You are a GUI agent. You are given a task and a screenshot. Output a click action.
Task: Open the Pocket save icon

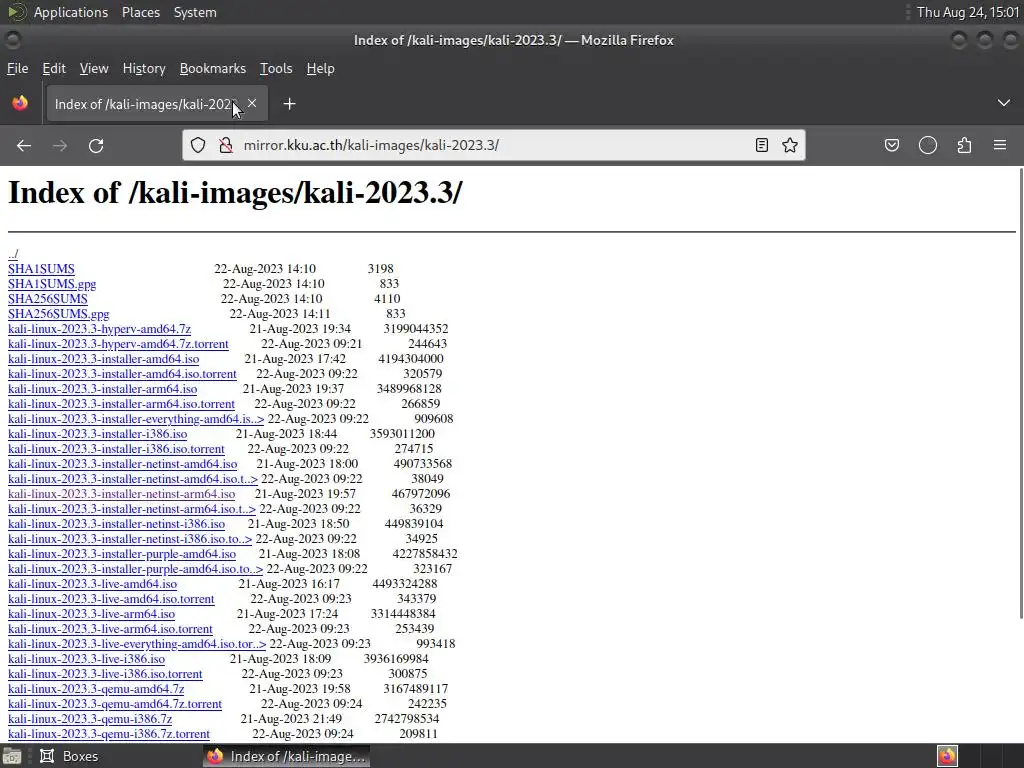[891, 145]
